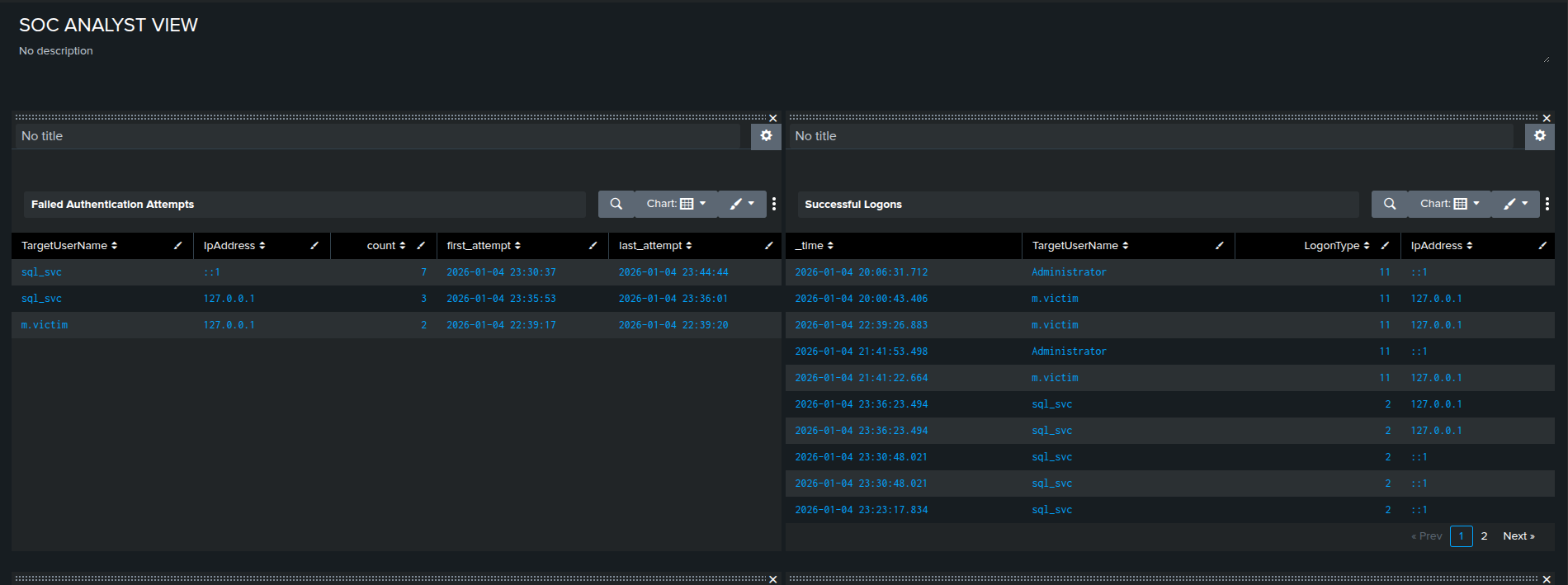Open paintbrush format dropdown in Successful Logons
The height and width of the screenshot is (585, 1568).
click(x=1515, y=204)
